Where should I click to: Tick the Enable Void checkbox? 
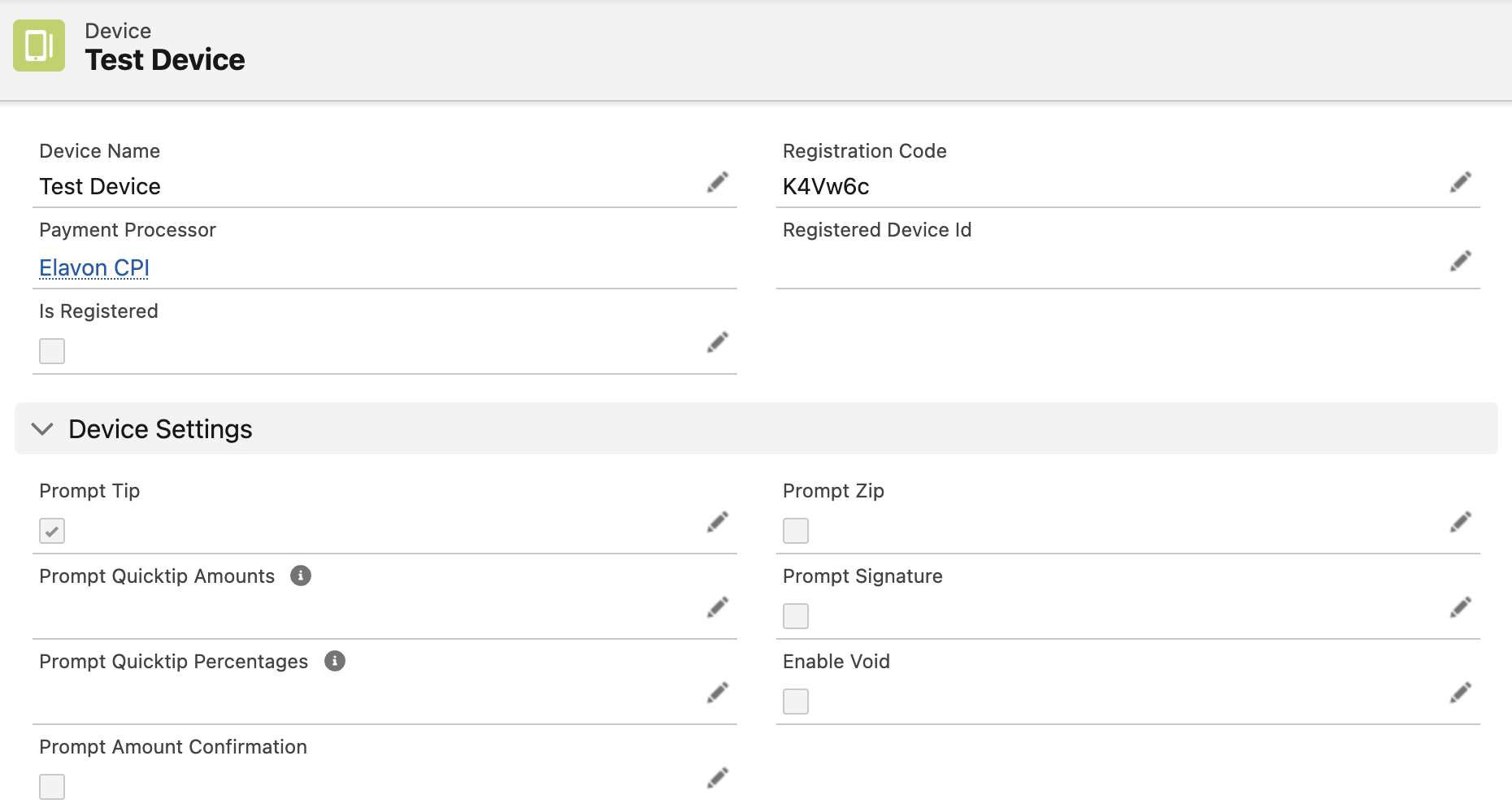(796, 702)
